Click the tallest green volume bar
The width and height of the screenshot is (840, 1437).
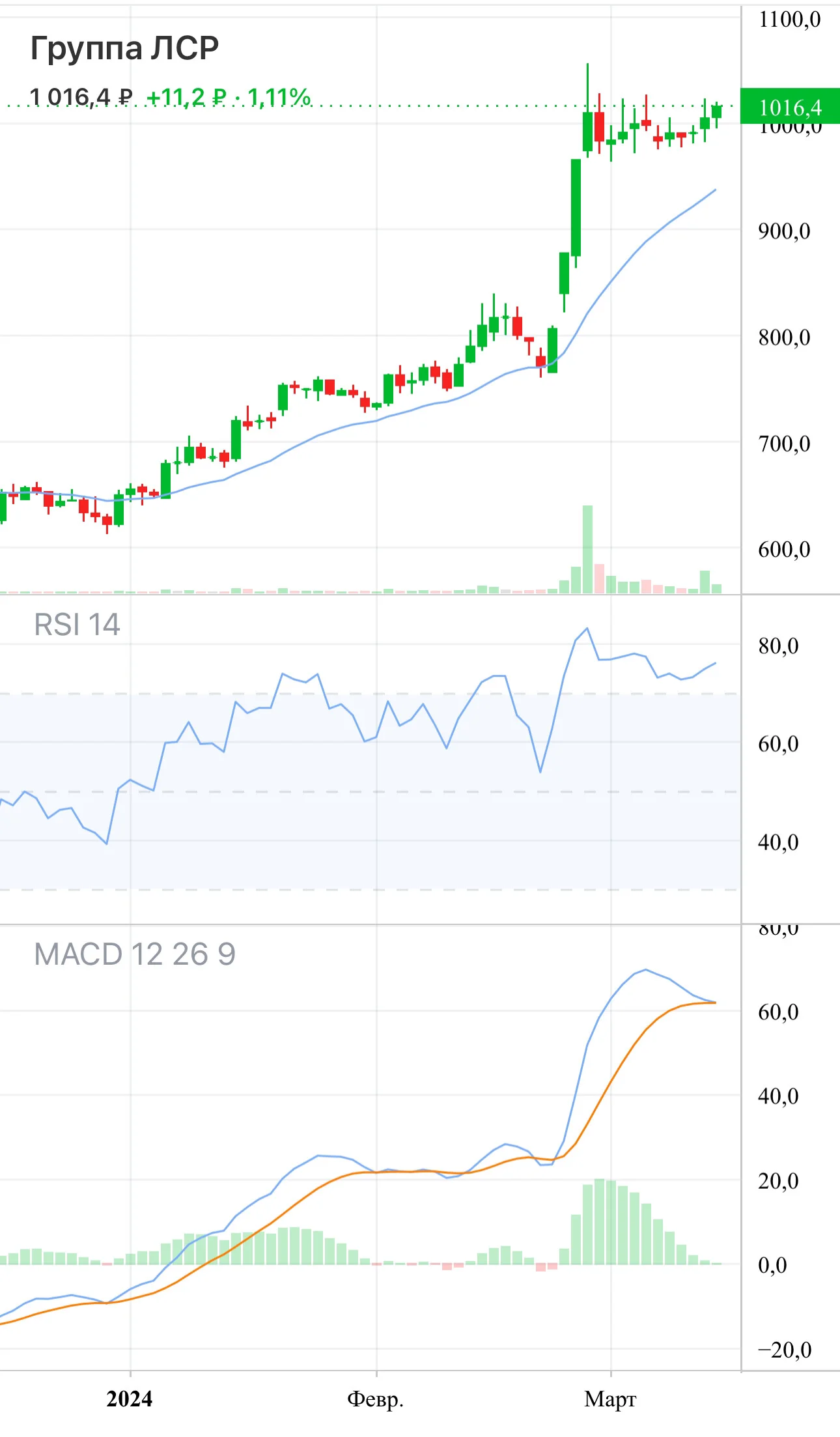click(x=587, y=549)
